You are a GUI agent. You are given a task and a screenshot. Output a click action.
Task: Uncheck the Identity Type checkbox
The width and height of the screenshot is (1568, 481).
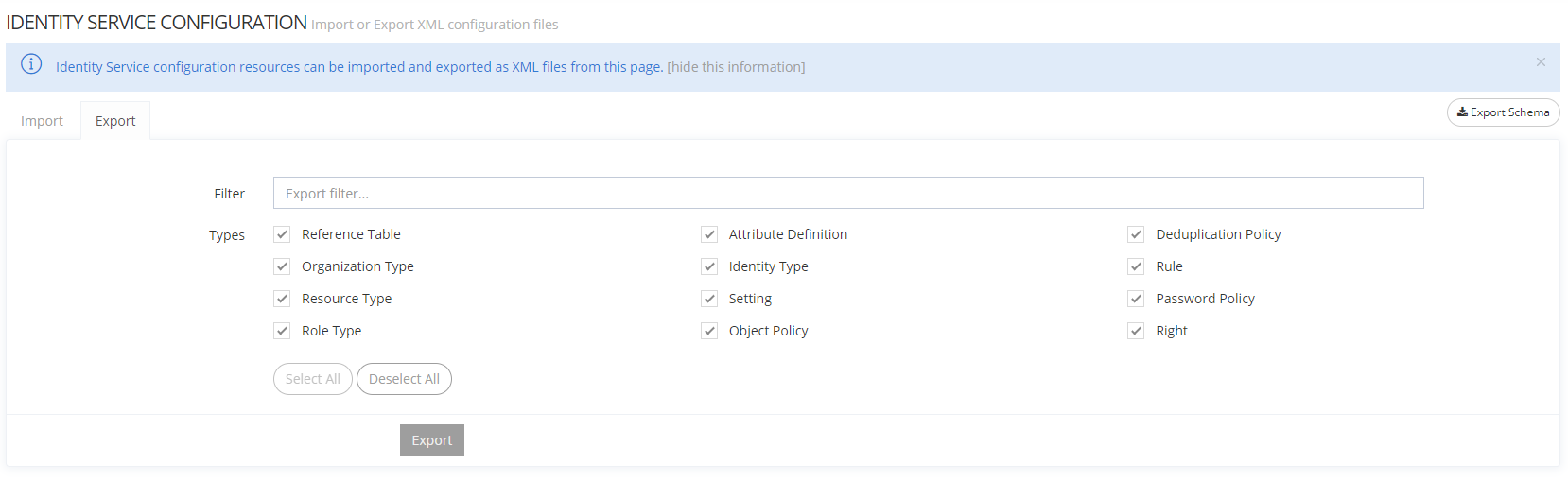[x=709, y=266]
